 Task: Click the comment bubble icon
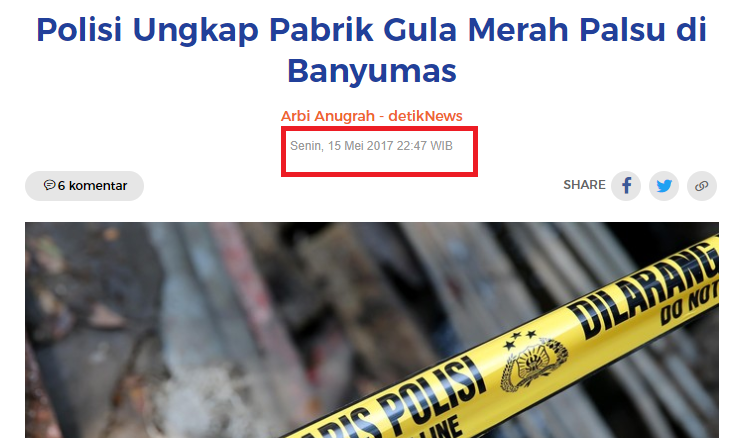(x=49, y=185)
